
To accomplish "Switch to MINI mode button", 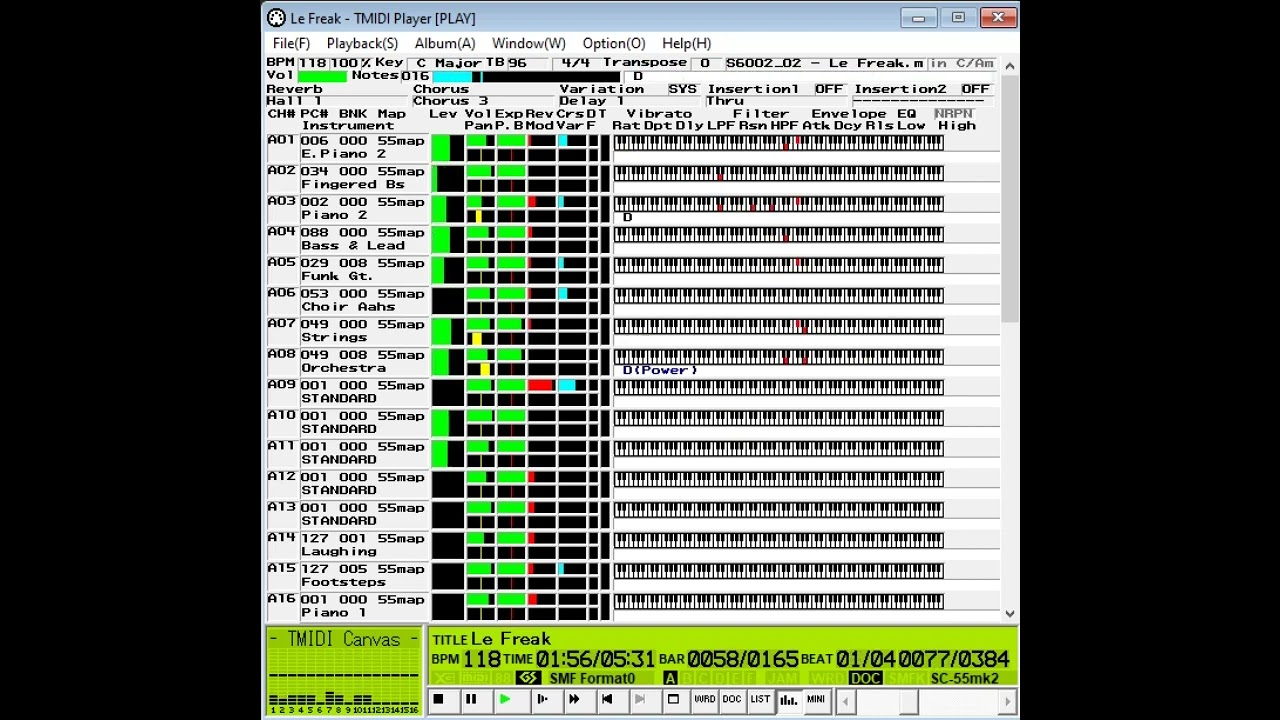I will [x=816, y=699].
